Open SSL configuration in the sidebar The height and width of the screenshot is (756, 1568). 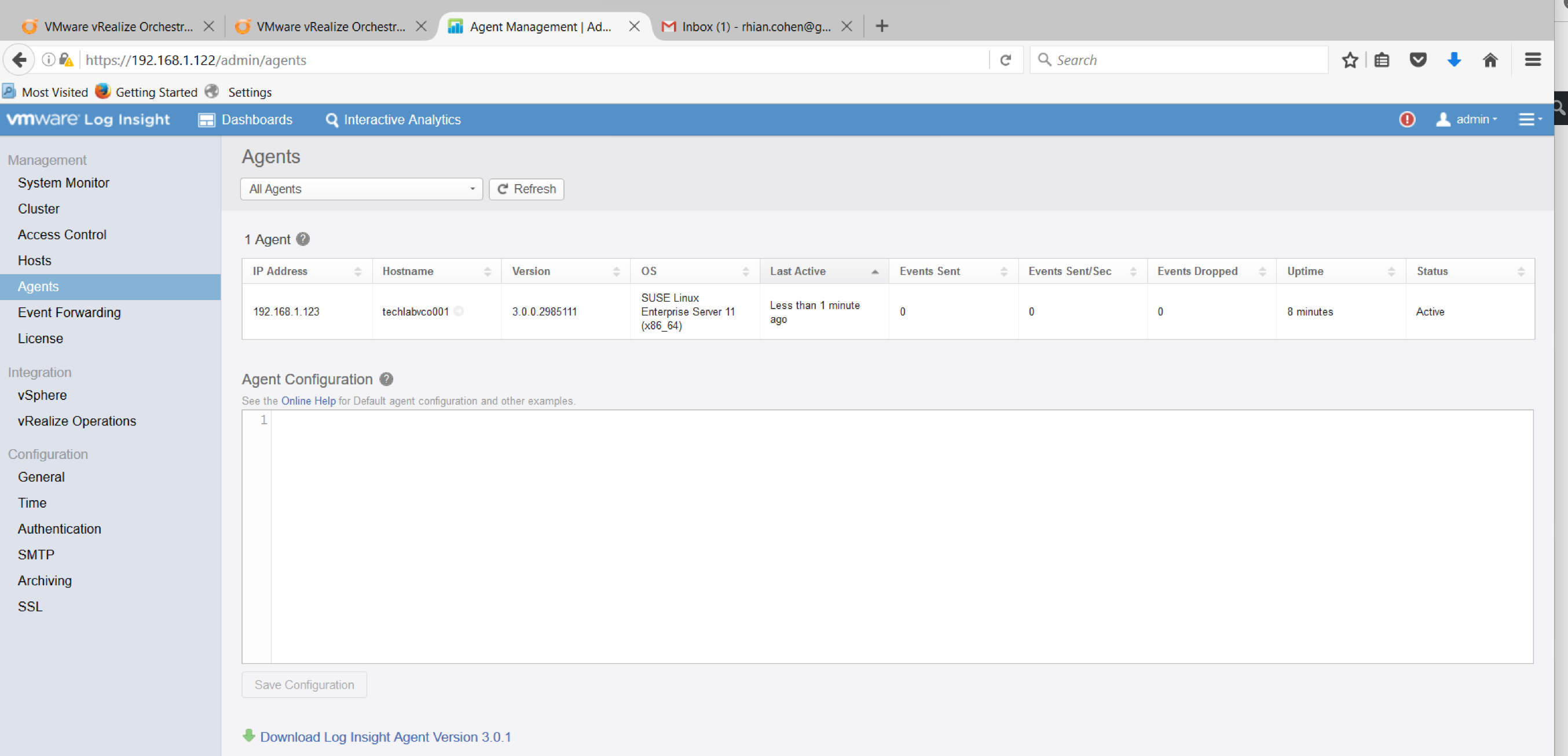click(x=30, y=606)
